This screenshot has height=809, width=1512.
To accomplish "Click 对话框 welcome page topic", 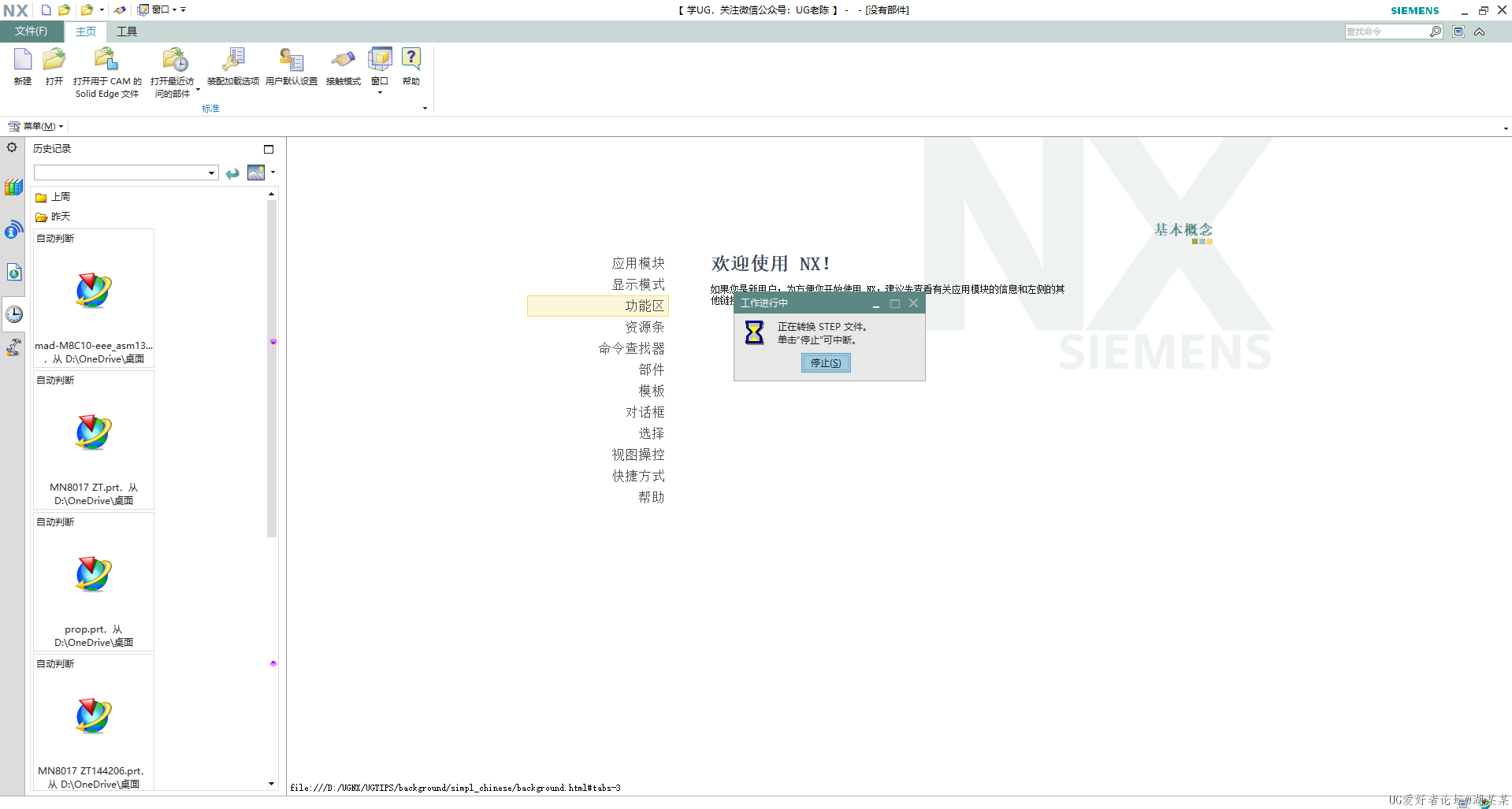I will 645,412.
